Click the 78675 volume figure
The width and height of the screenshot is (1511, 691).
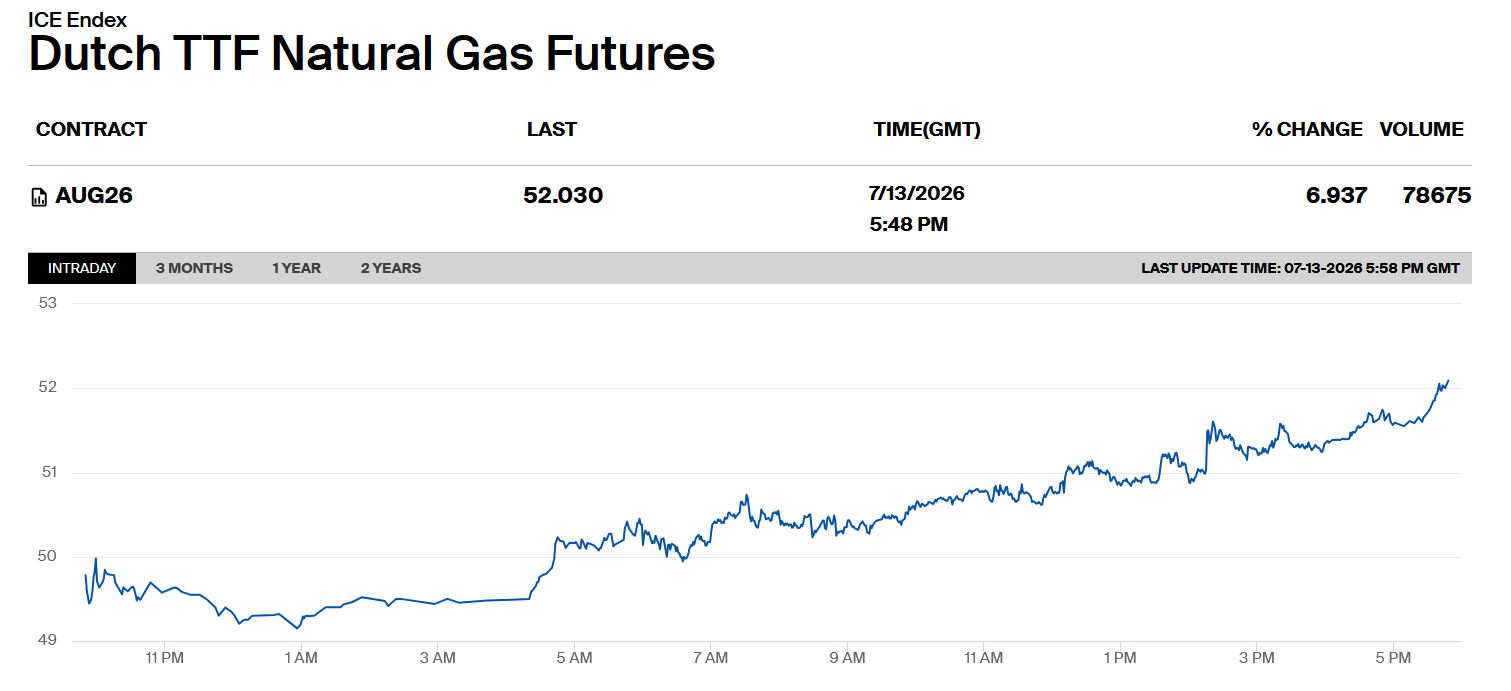point(1437,195)
